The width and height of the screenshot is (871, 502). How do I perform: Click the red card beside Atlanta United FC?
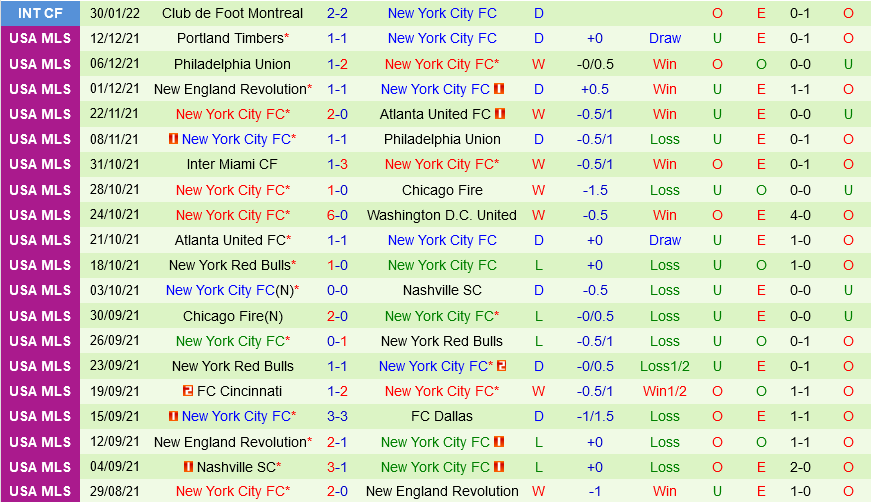(x=500, y=114)
